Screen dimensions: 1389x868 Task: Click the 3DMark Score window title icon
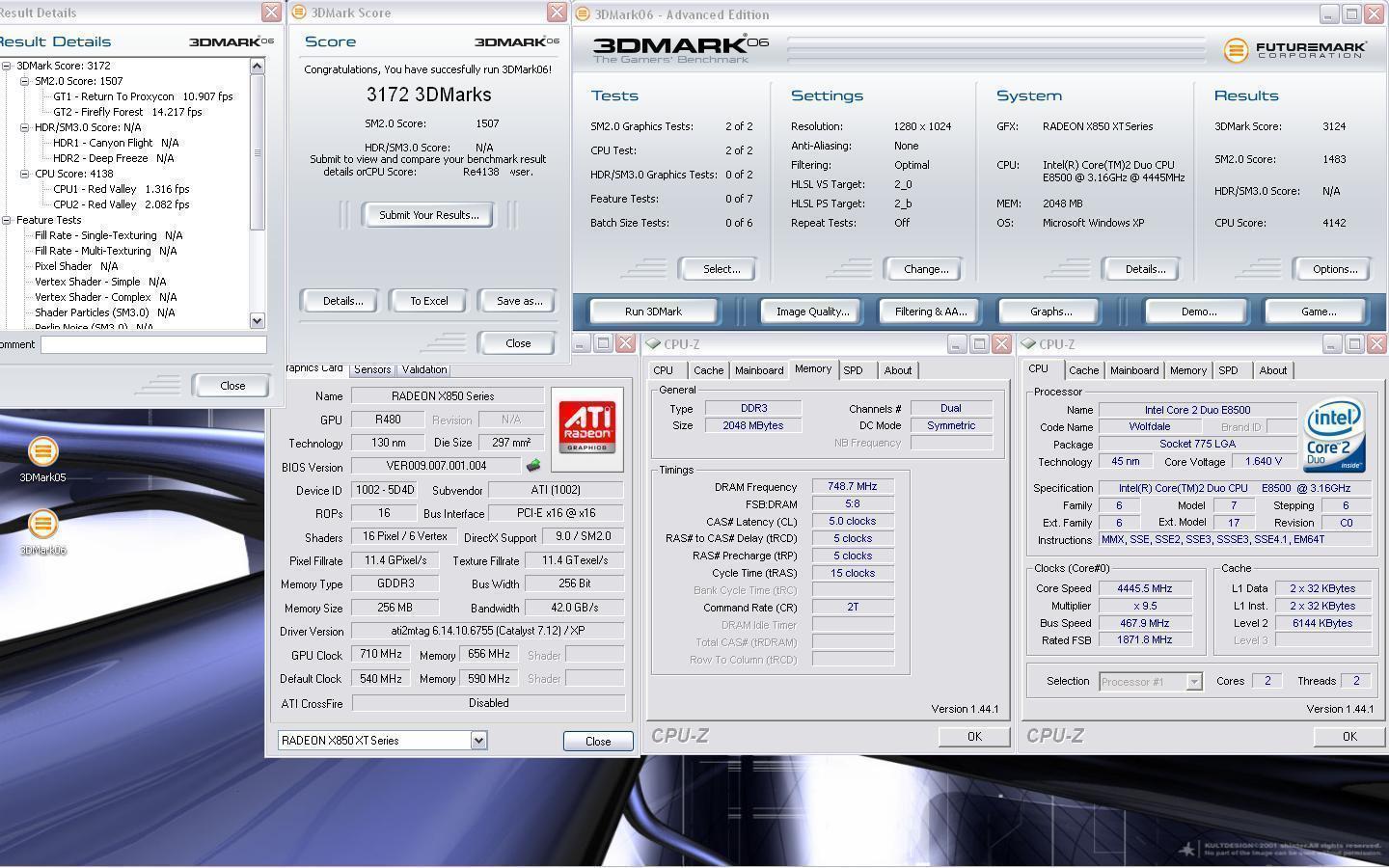[299, 13]
